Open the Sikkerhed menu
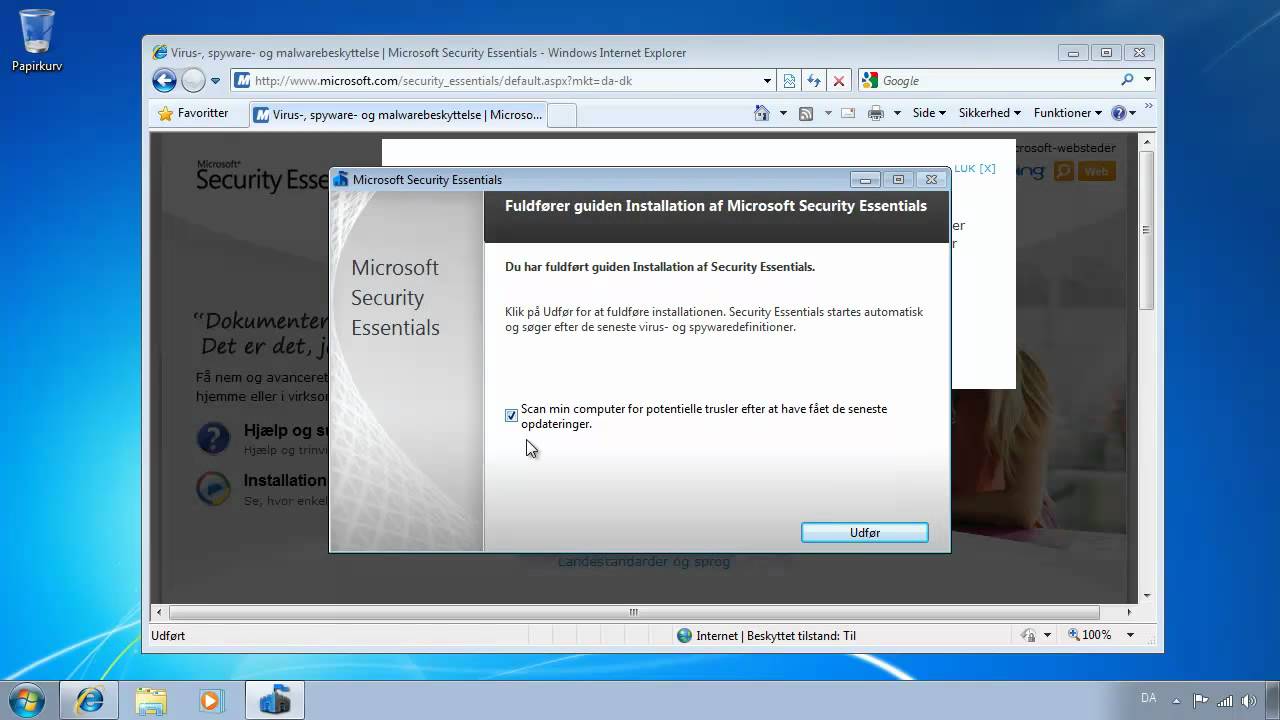Screen dimensions: 1280x720 point(989,113)
